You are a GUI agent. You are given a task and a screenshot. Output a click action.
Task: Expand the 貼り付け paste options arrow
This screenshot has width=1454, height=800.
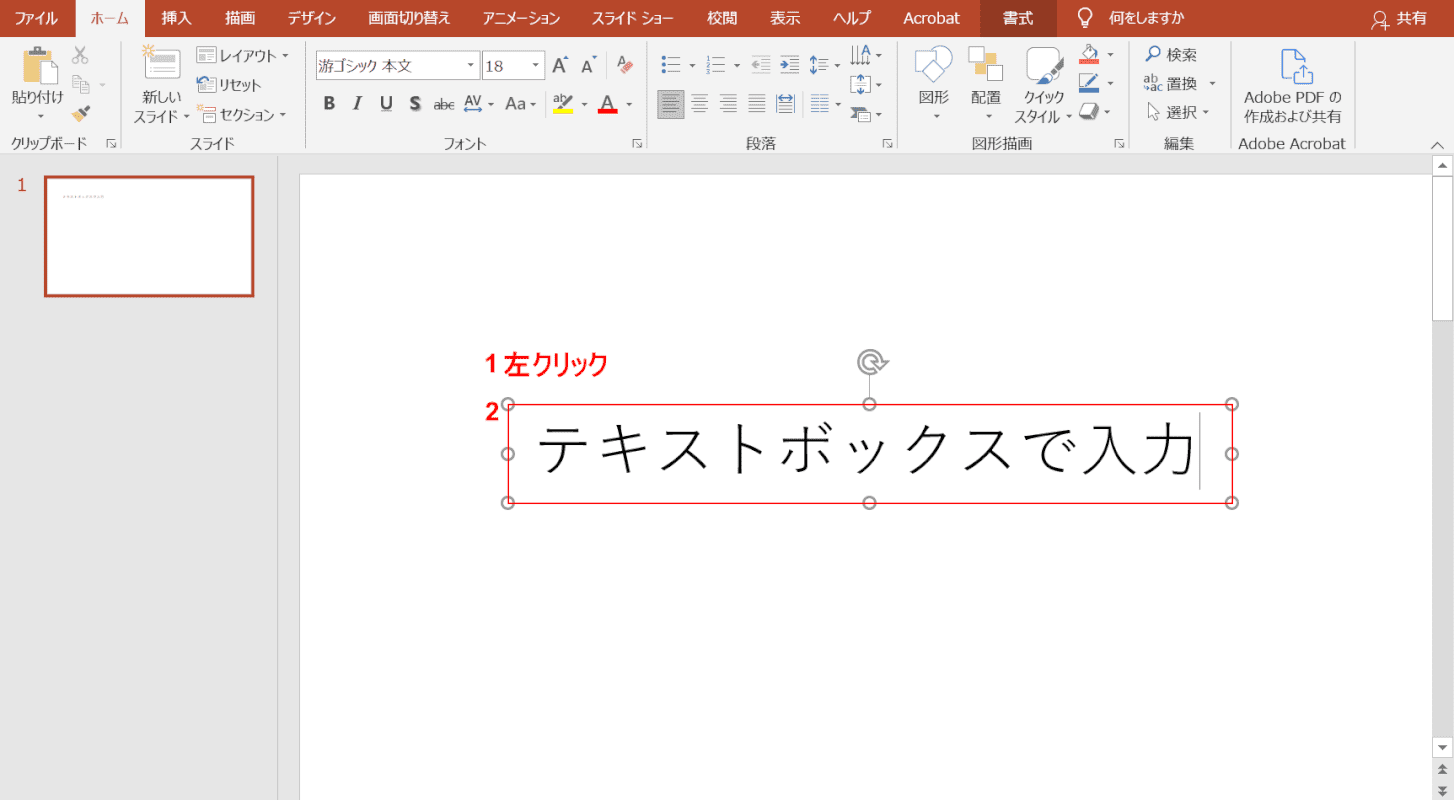(x=41, y=117)
